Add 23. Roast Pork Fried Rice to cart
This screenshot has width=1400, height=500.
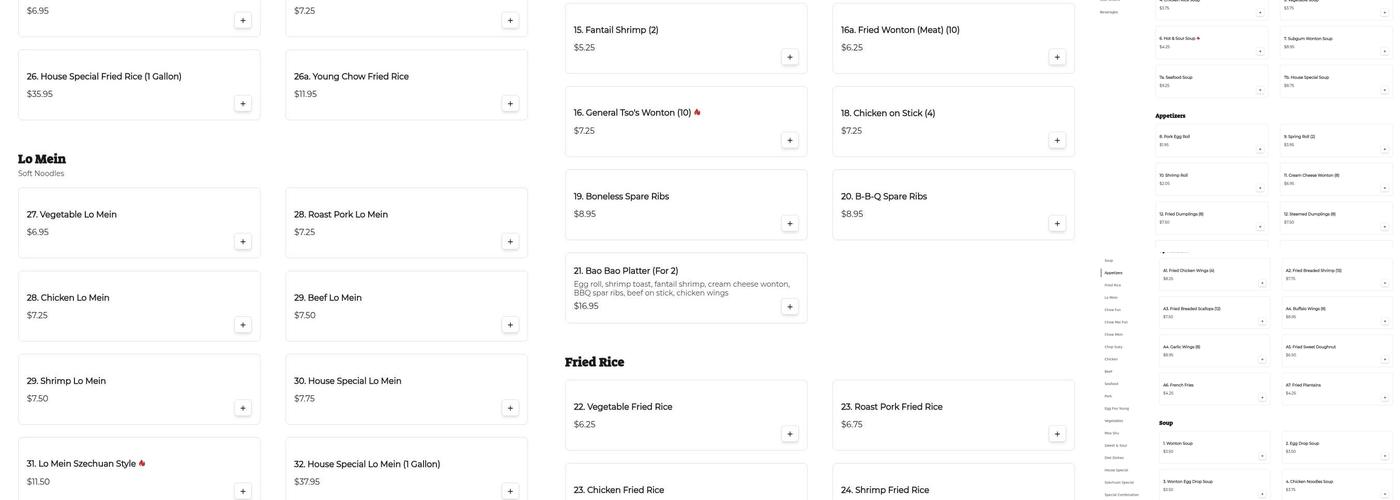[x=1057, y=434]
